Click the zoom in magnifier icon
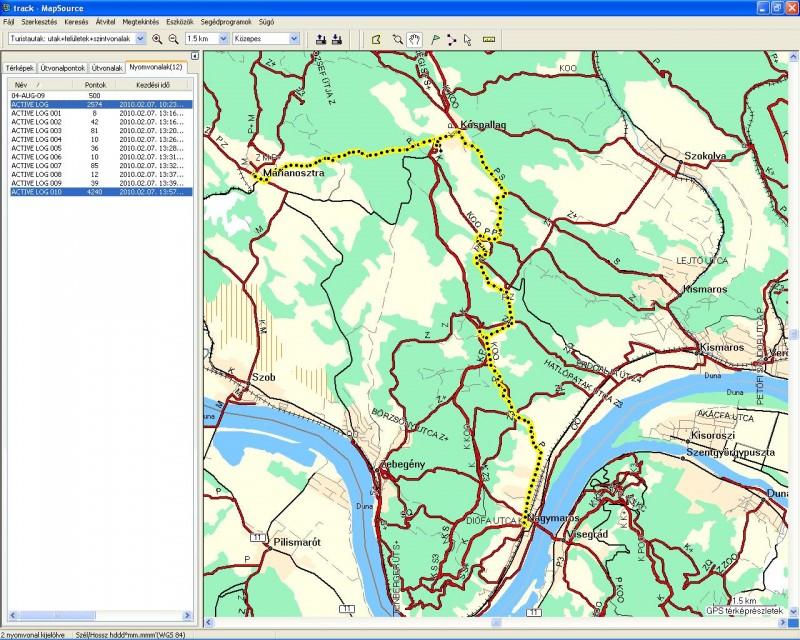The height and width of the screenshot is (640, 800). (158, 39)
